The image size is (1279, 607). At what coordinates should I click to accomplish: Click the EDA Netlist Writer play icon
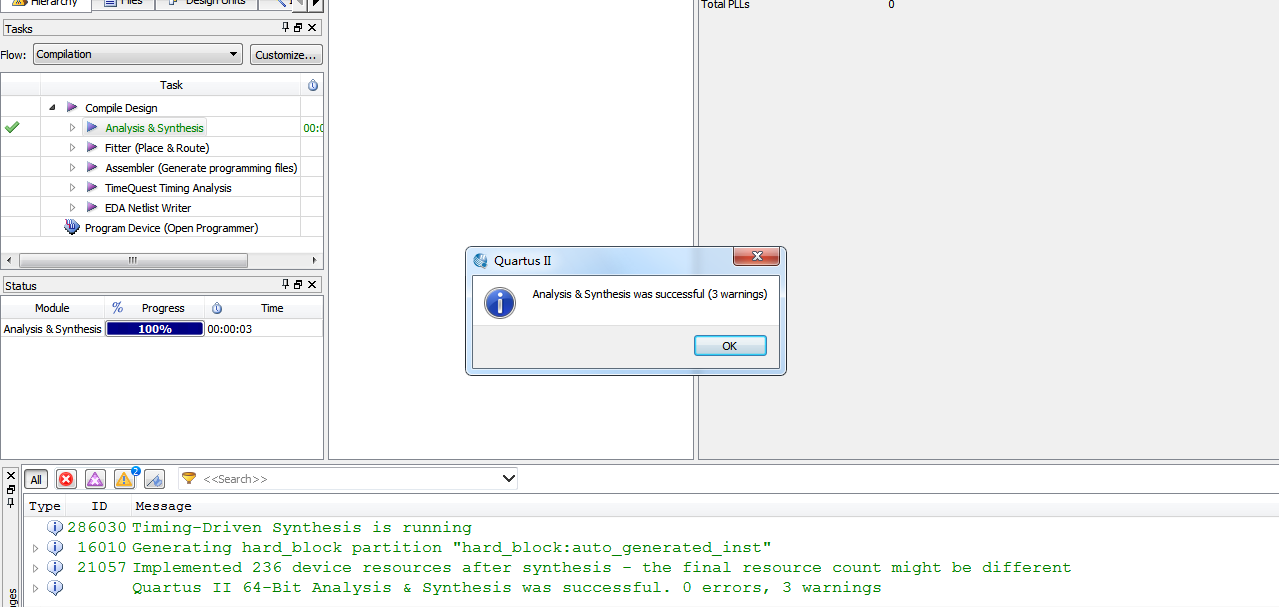click(x=92, y=207)
